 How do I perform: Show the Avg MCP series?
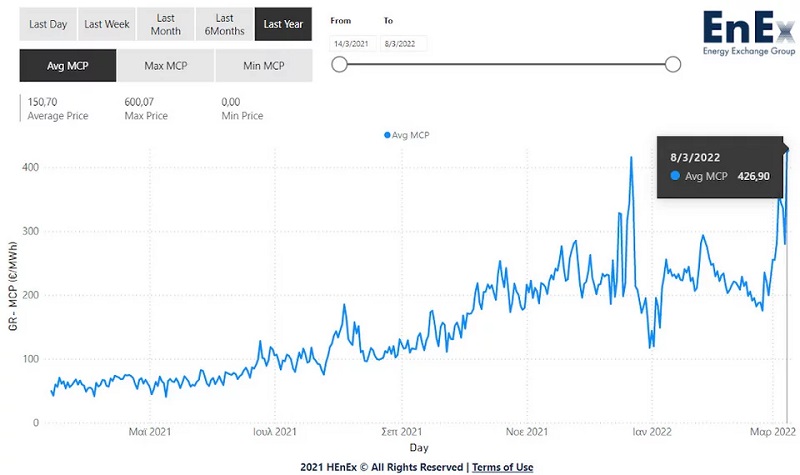tap(68, 65)
